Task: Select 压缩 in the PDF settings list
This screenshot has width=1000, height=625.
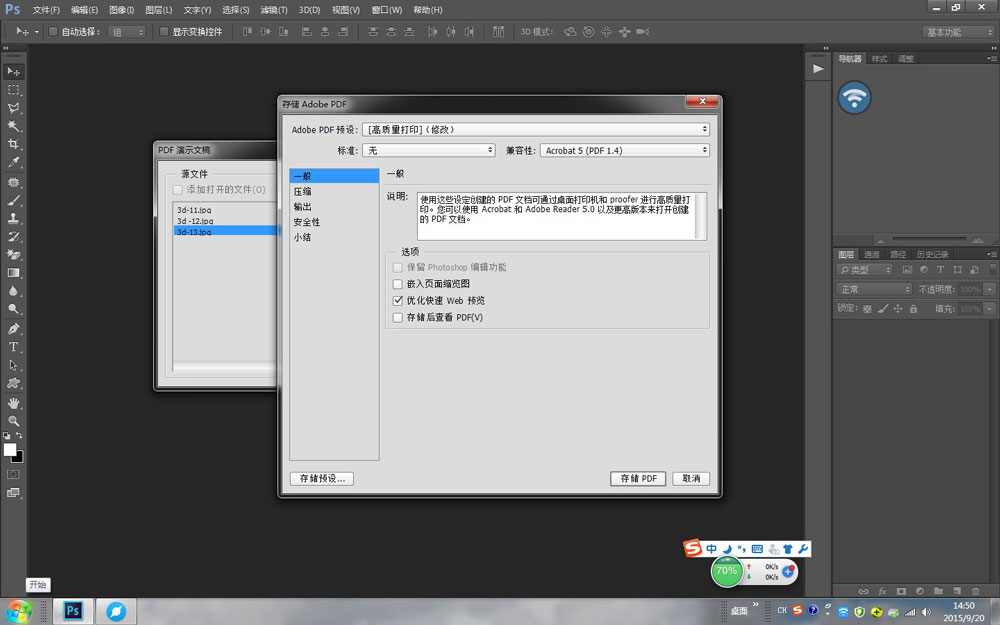Action: click(334, 191)
